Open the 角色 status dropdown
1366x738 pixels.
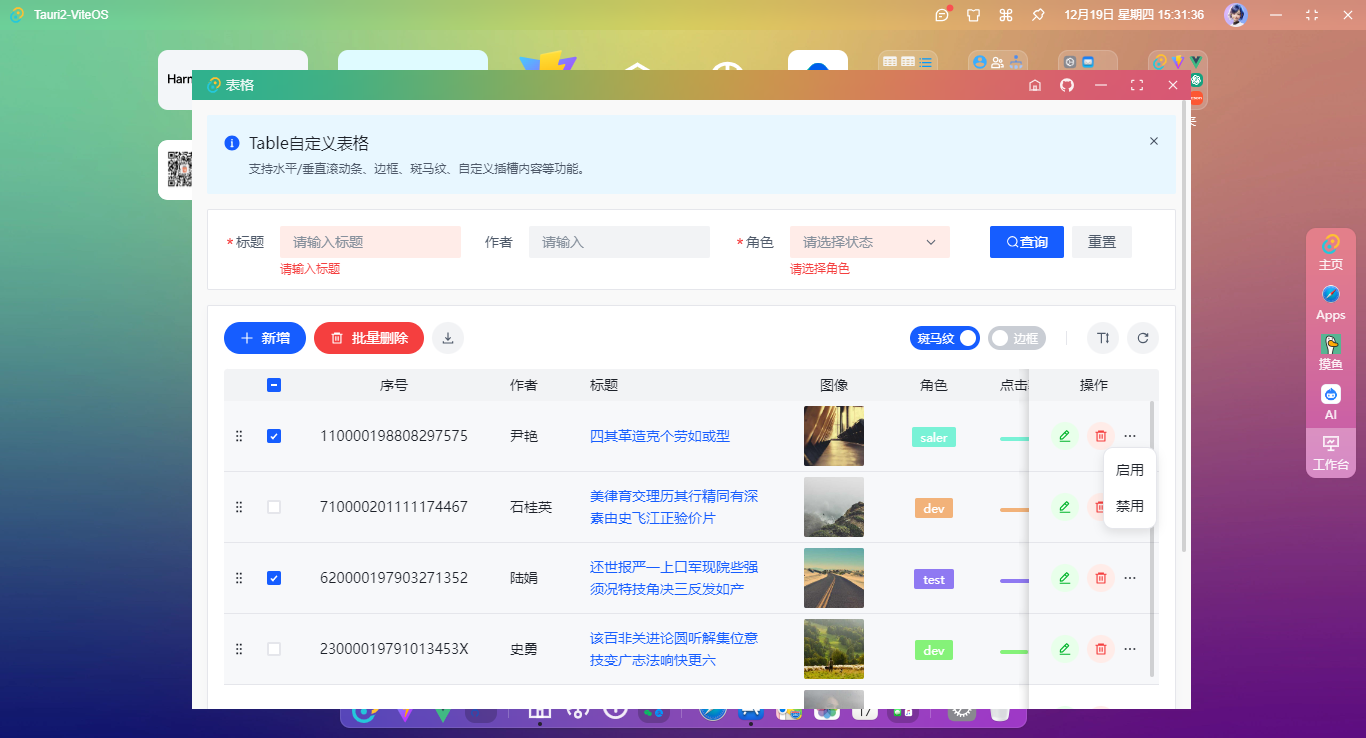[x=869, y=241]
